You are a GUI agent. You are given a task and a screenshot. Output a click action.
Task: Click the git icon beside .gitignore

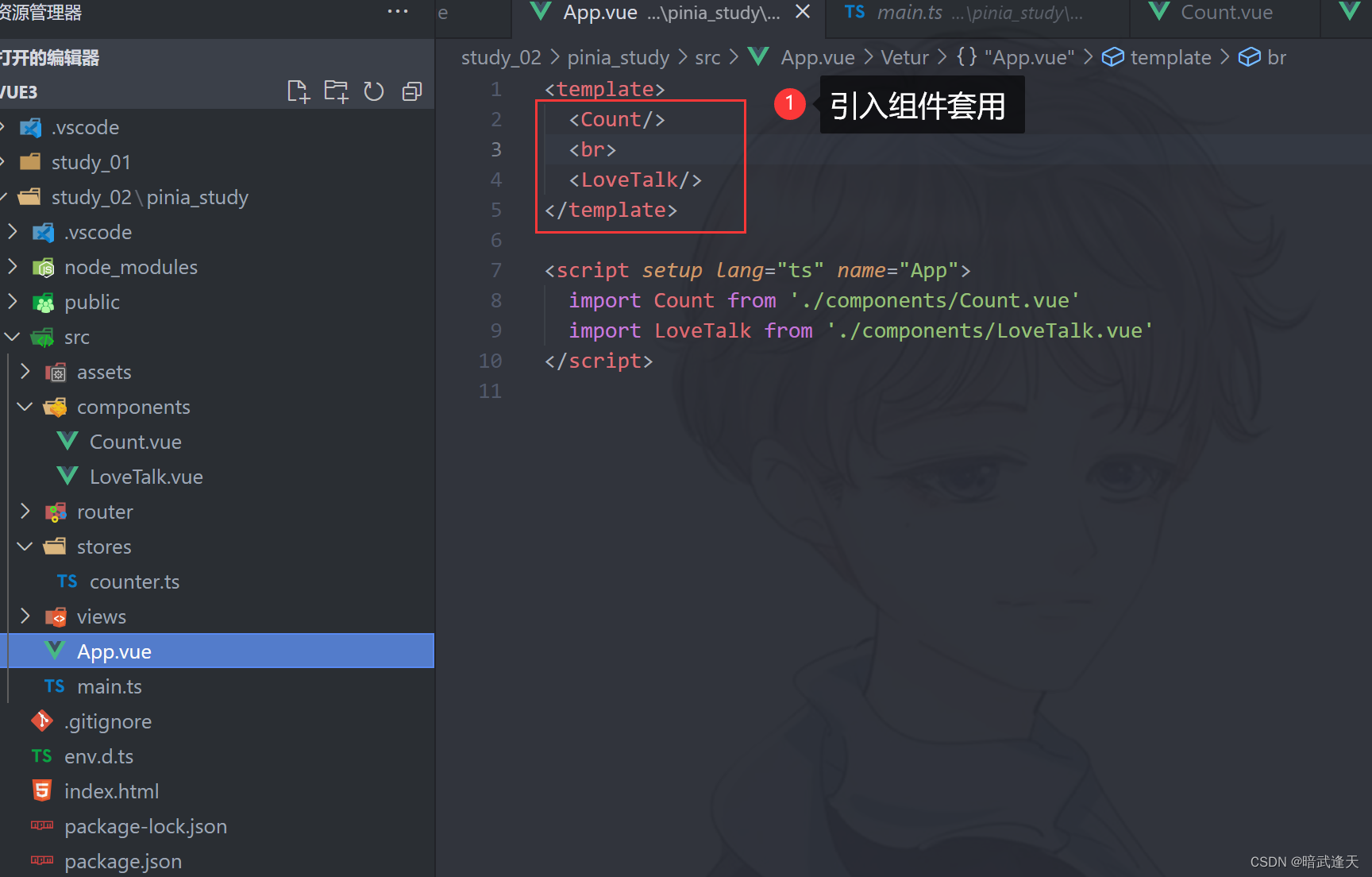point(42,721)
